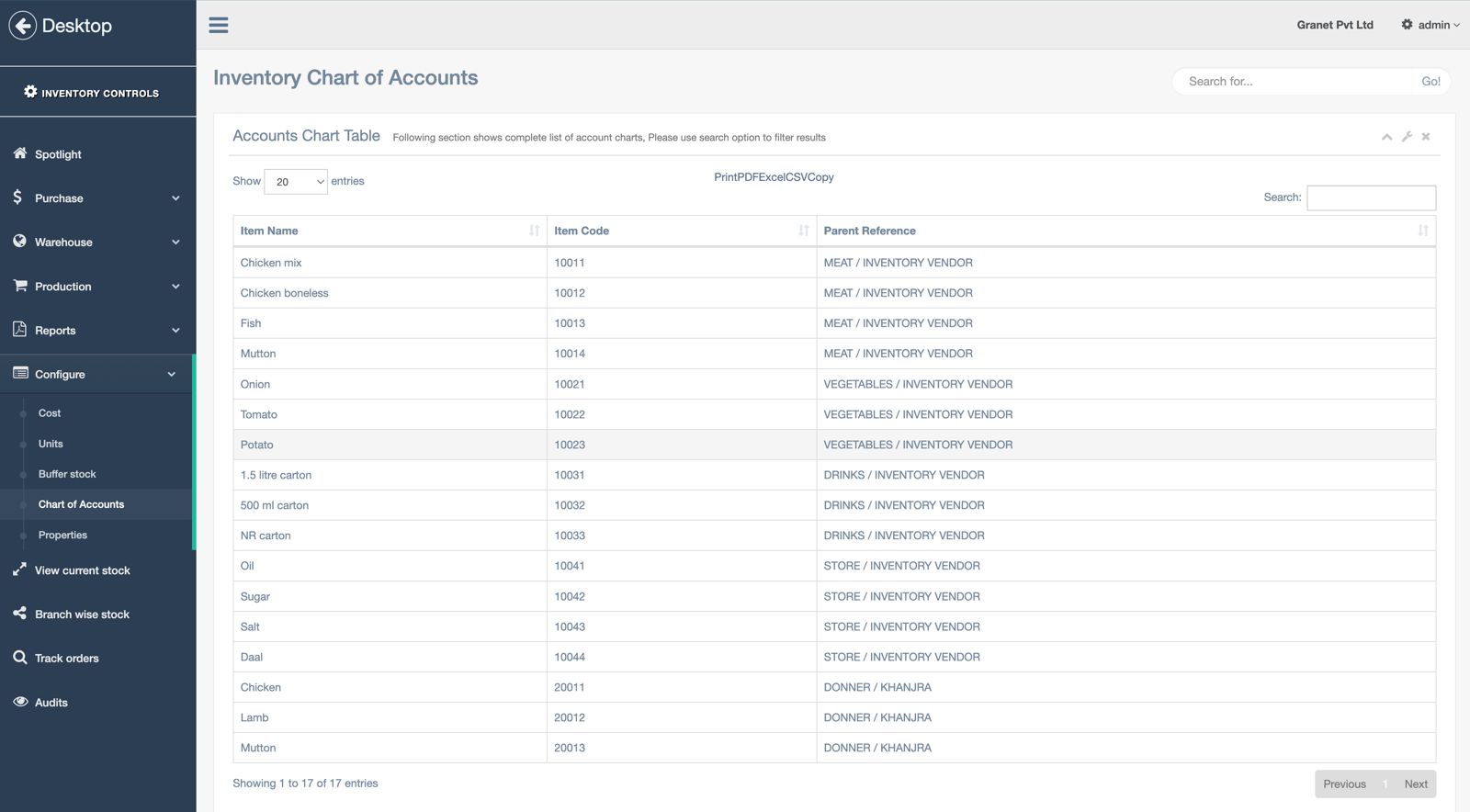The image size is (1470, 812).
Task: Open the Properties submenu item
Action: click(x=62, y=535)
